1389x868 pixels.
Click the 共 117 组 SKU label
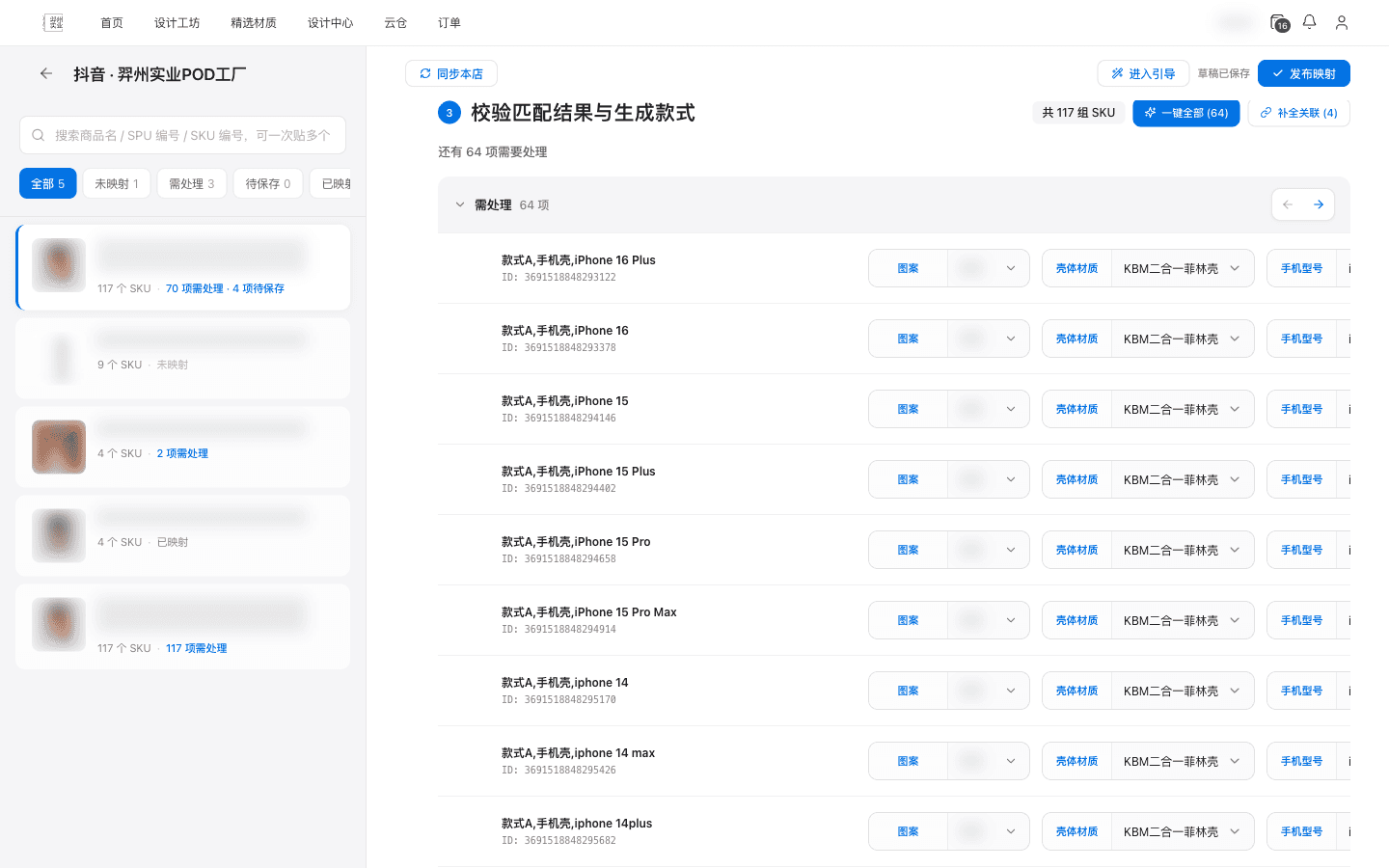coord(1078,113)
